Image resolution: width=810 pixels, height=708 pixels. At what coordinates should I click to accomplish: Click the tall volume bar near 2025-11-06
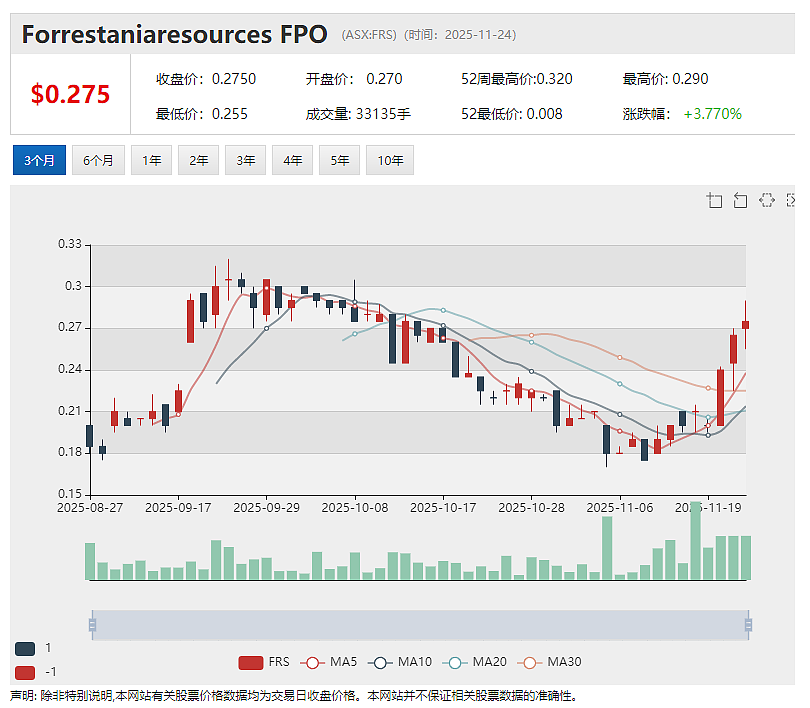point(607,548)
